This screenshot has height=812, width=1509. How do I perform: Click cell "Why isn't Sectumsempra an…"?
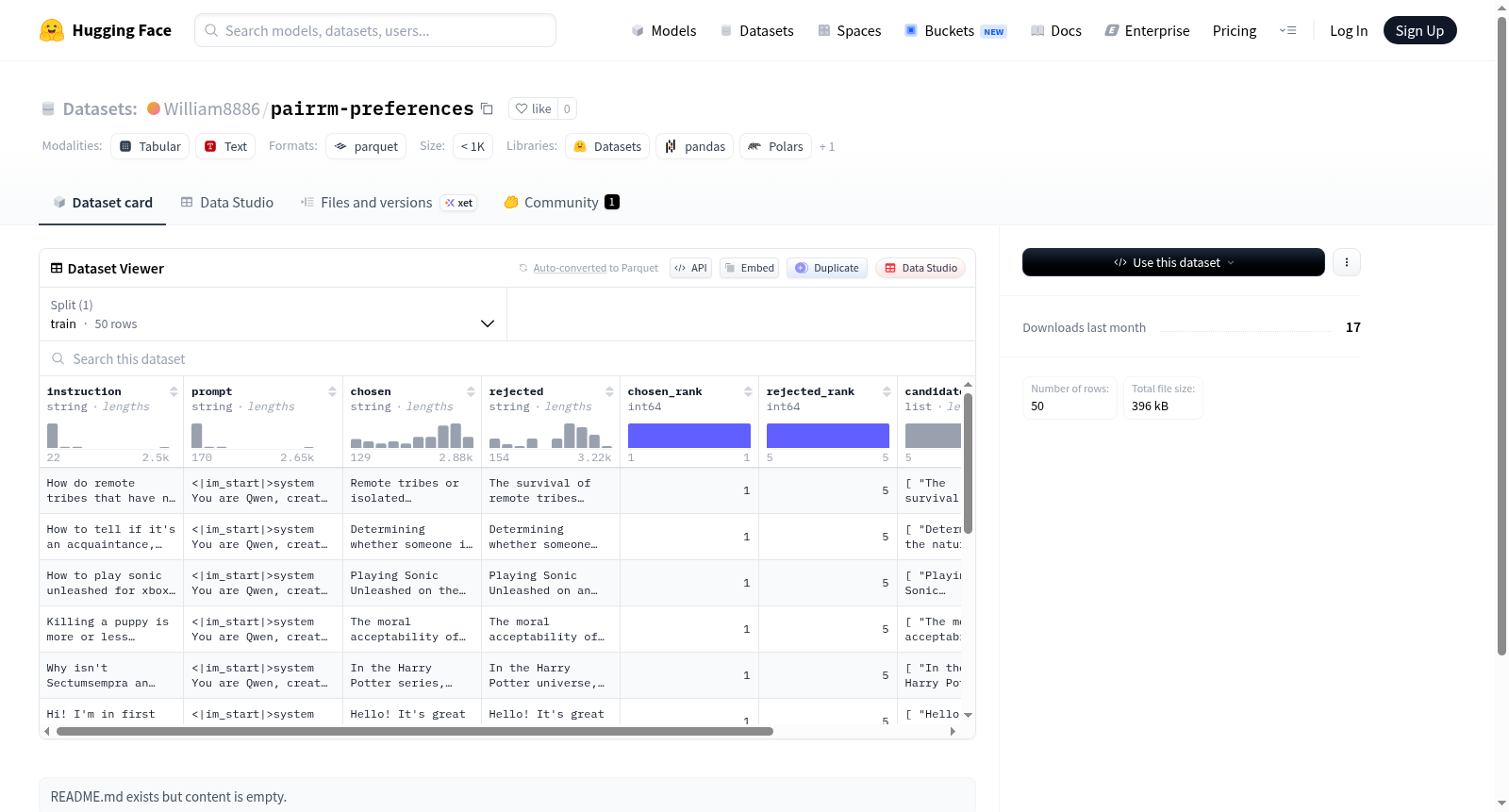click(x=111, y=675)
